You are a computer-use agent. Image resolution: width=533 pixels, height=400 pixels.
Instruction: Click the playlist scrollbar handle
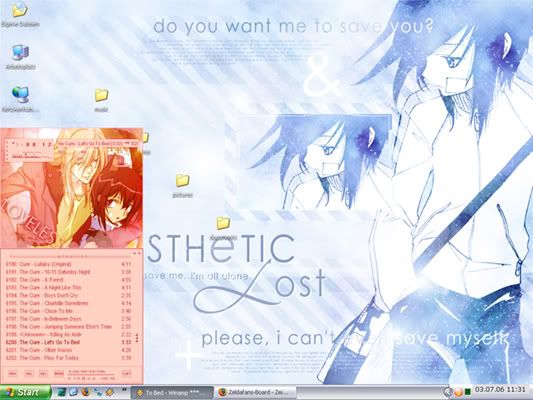[137, 338]
